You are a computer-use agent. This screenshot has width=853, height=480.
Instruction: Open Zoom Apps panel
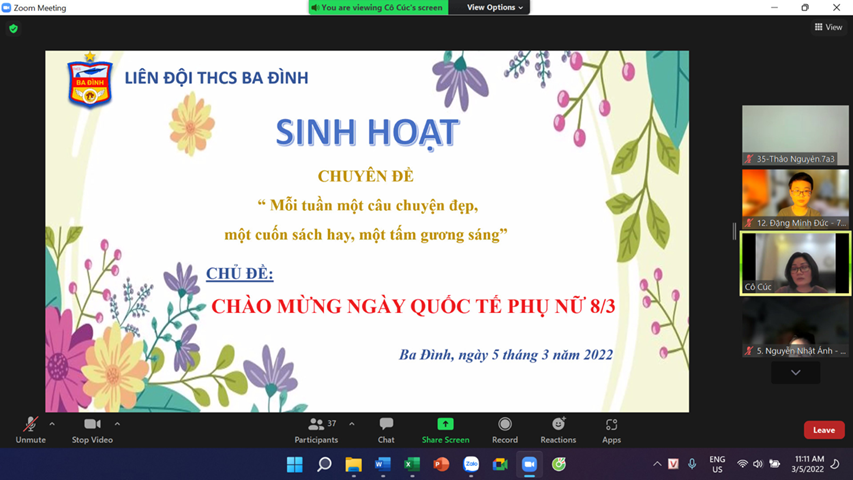(611, 430)
